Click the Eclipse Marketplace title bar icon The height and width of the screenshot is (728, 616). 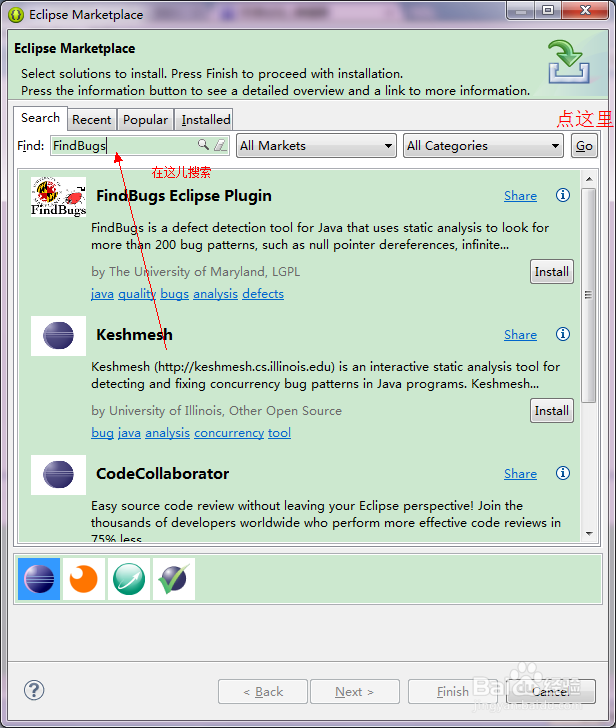tap(16, 15)
